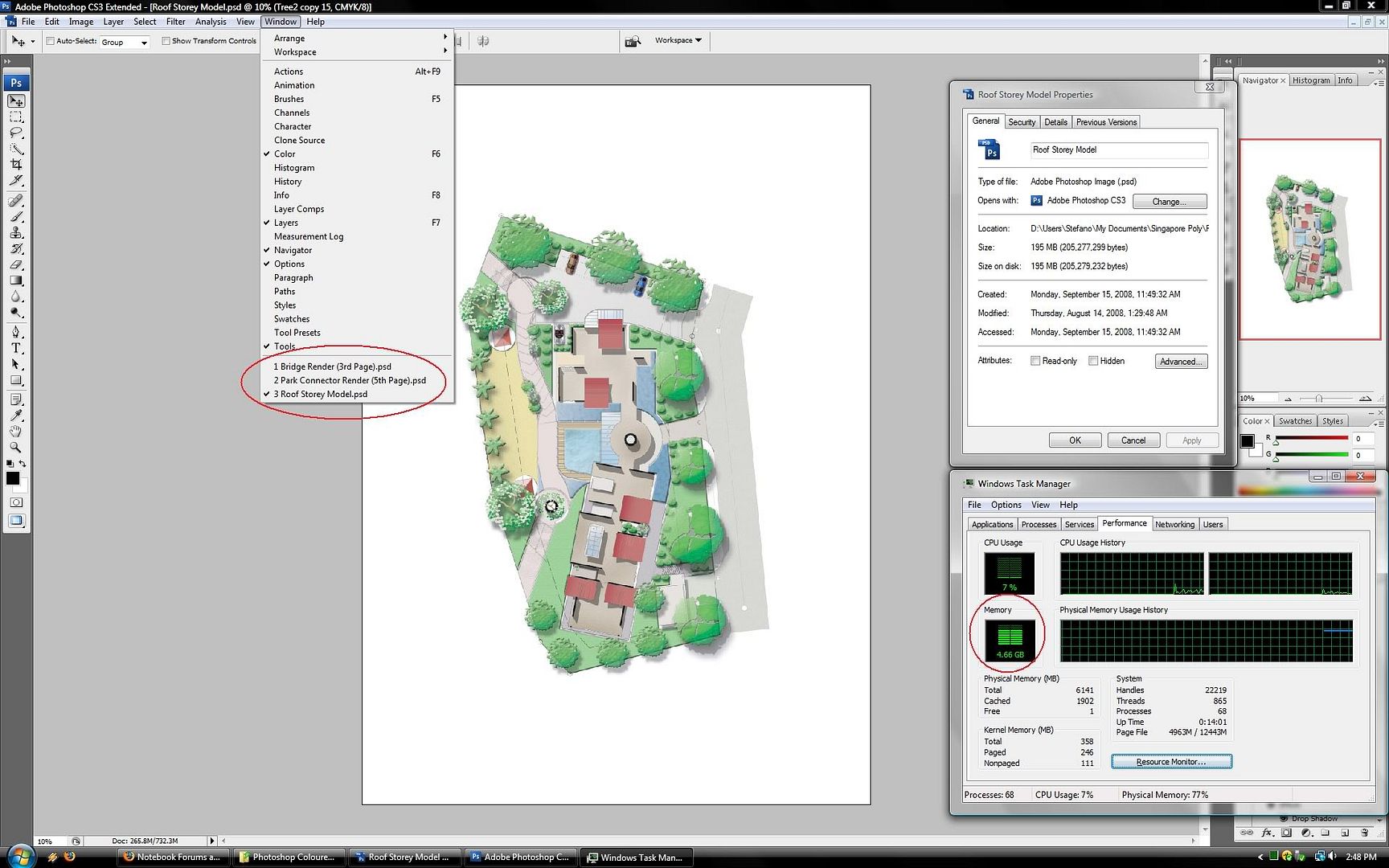Select the Pen tool
This screenshot has width=1389, height=868.
pos(16,332)
